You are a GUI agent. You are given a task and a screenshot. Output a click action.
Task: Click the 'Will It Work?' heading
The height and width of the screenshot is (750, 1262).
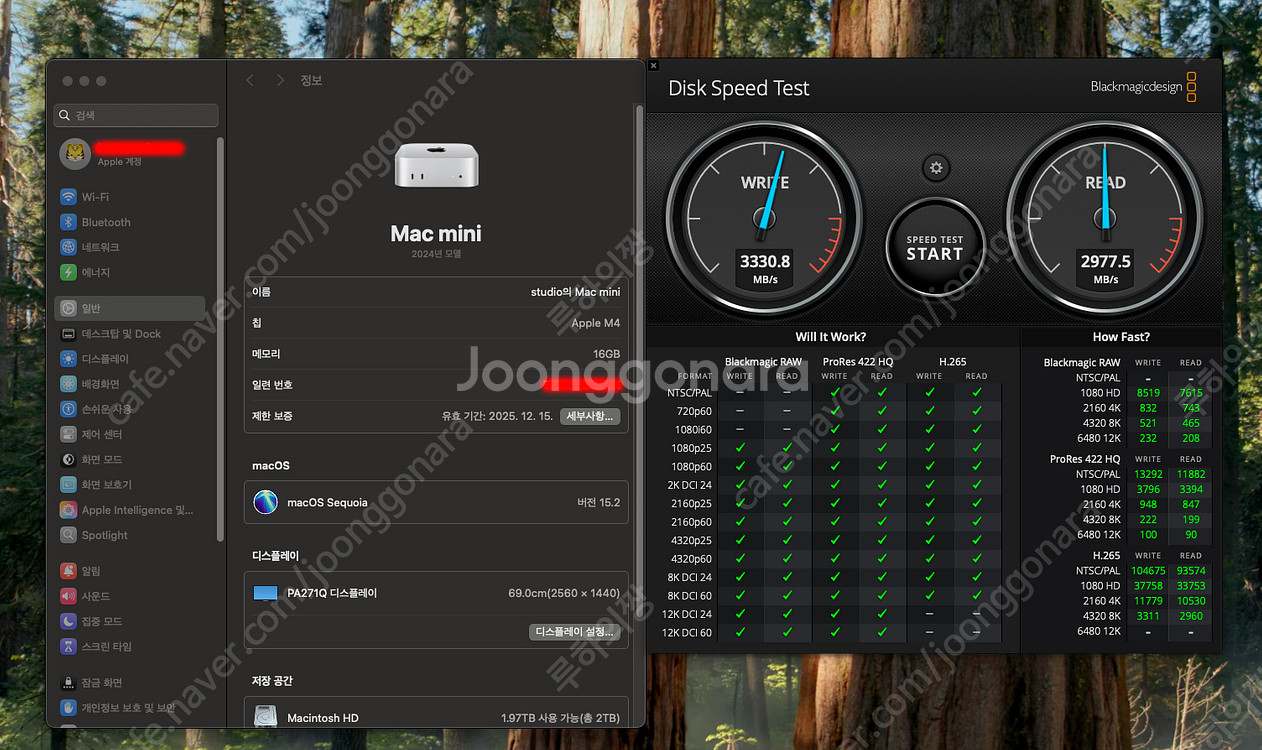coord(831,337)
